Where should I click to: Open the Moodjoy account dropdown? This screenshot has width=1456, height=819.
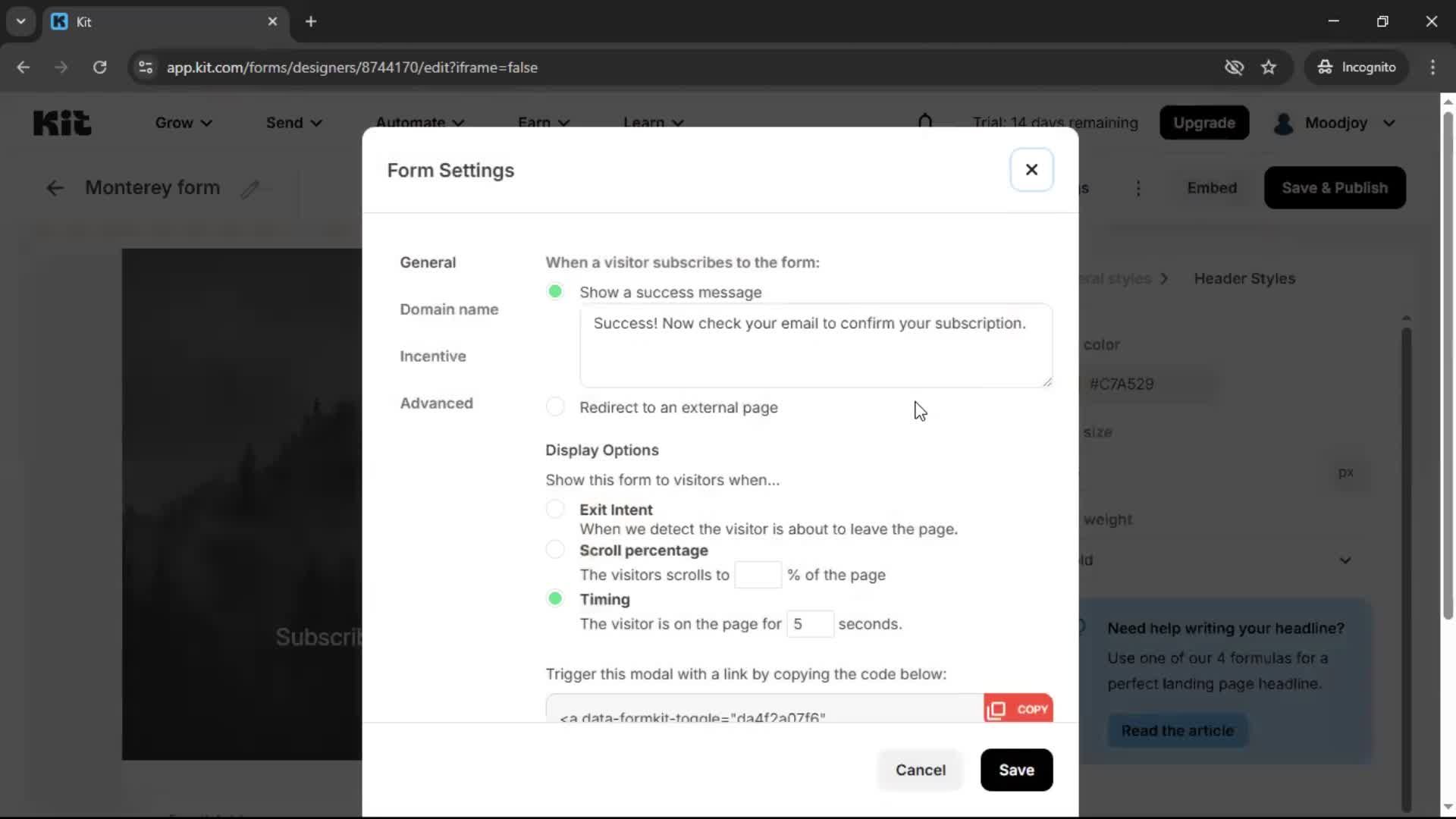coord(1336,122)
